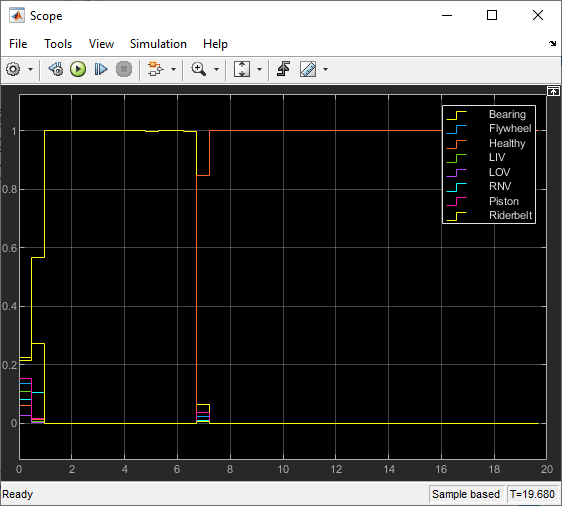The height and width of the screenshot is (506, 562).
Task: Toggle Flywheel signal in the legend
Action: click(510, 129)
